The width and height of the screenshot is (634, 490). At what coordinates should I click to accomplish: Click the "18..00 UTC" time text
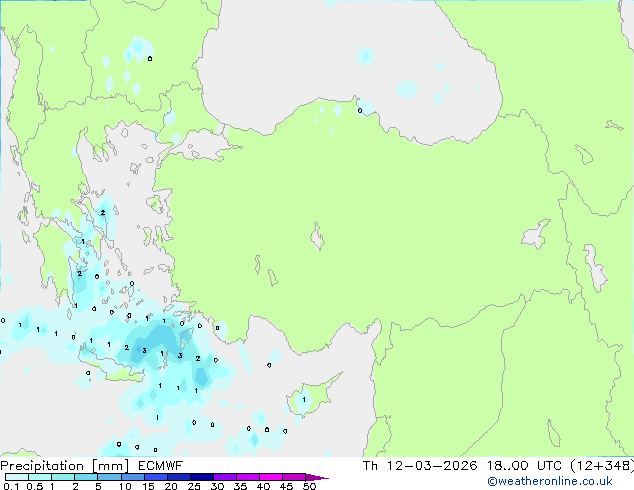[524, 466]
